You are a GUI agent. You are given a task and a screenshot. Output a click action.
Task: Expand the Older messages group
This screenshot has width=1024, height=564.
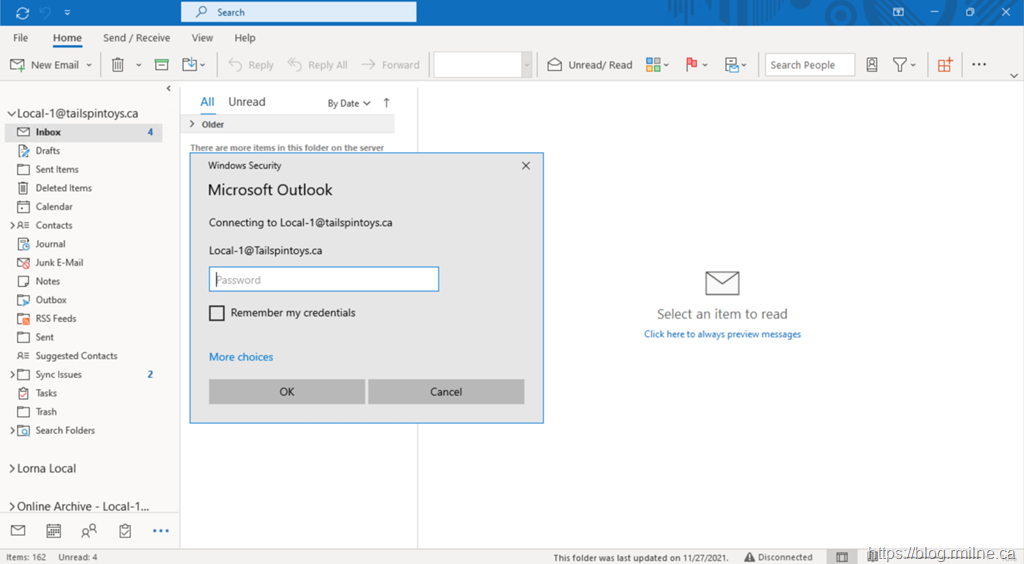pos(192,125)
